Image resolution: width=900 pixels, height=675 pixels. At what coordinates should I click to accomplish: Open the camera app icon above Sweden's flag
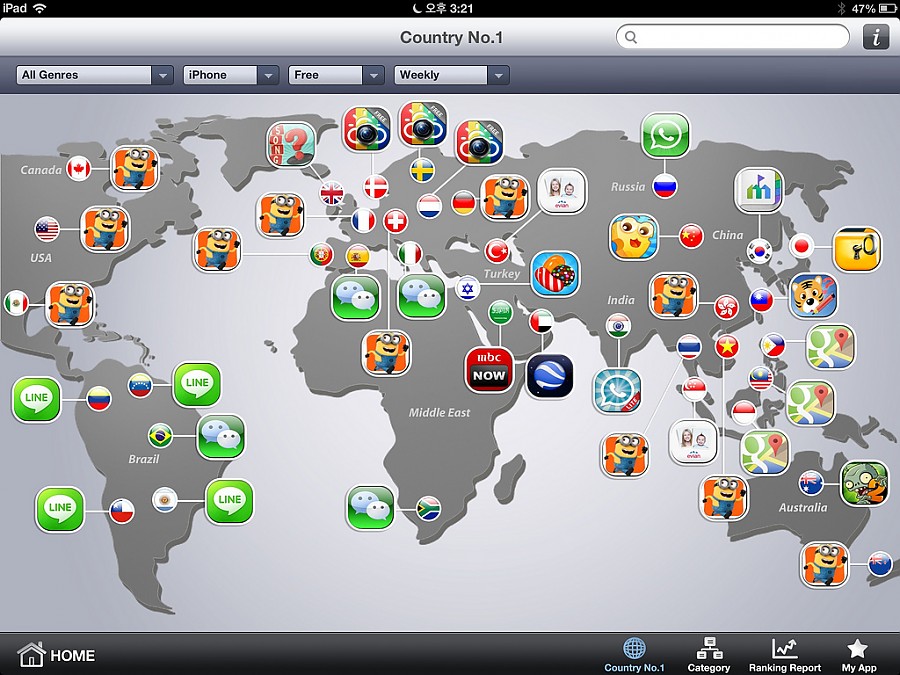click(x=422, y=123)
